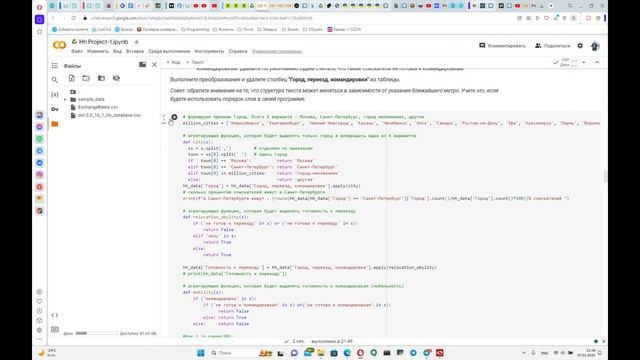Close the bottom execution status bar
The image size is (640, 360).
pyautogui.click(x=604, y=341)
